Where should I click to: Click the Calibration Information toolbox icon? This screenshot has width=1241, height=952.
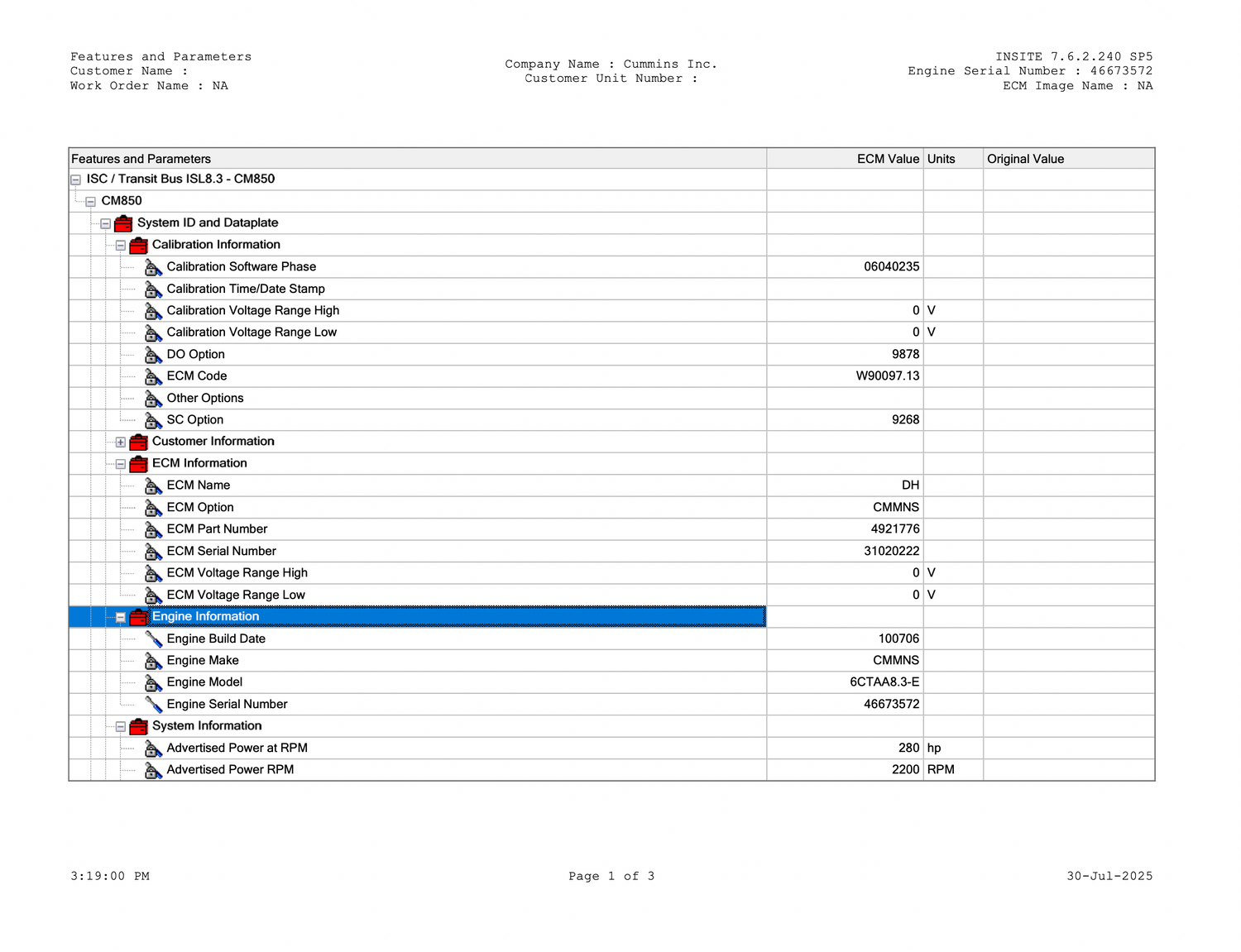(x=138, y=245)
